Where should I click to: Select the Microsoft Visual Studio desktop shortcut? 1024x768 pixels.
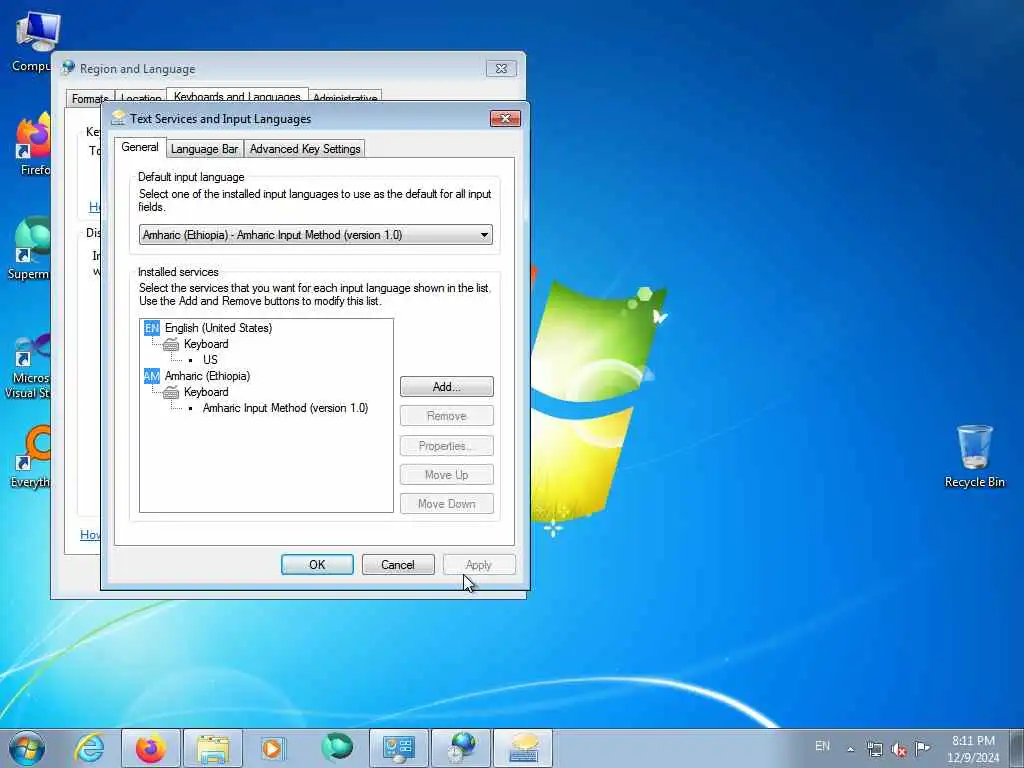(27, 366)
